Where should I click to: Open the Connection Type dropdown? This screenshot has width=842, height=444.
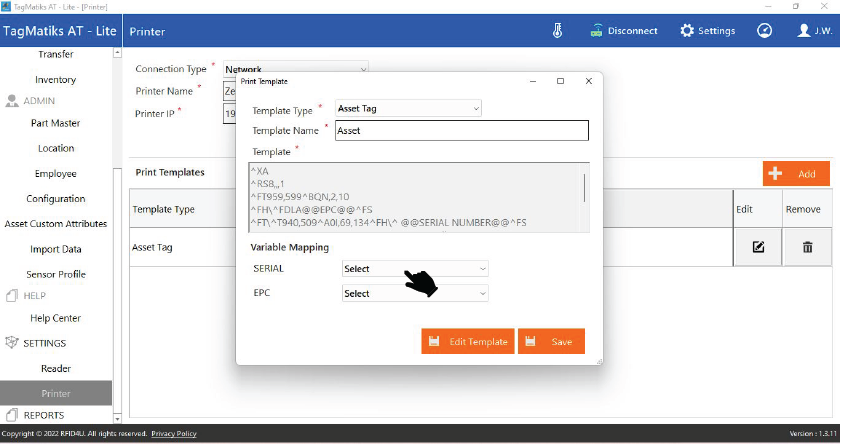(x=295, y=69)
